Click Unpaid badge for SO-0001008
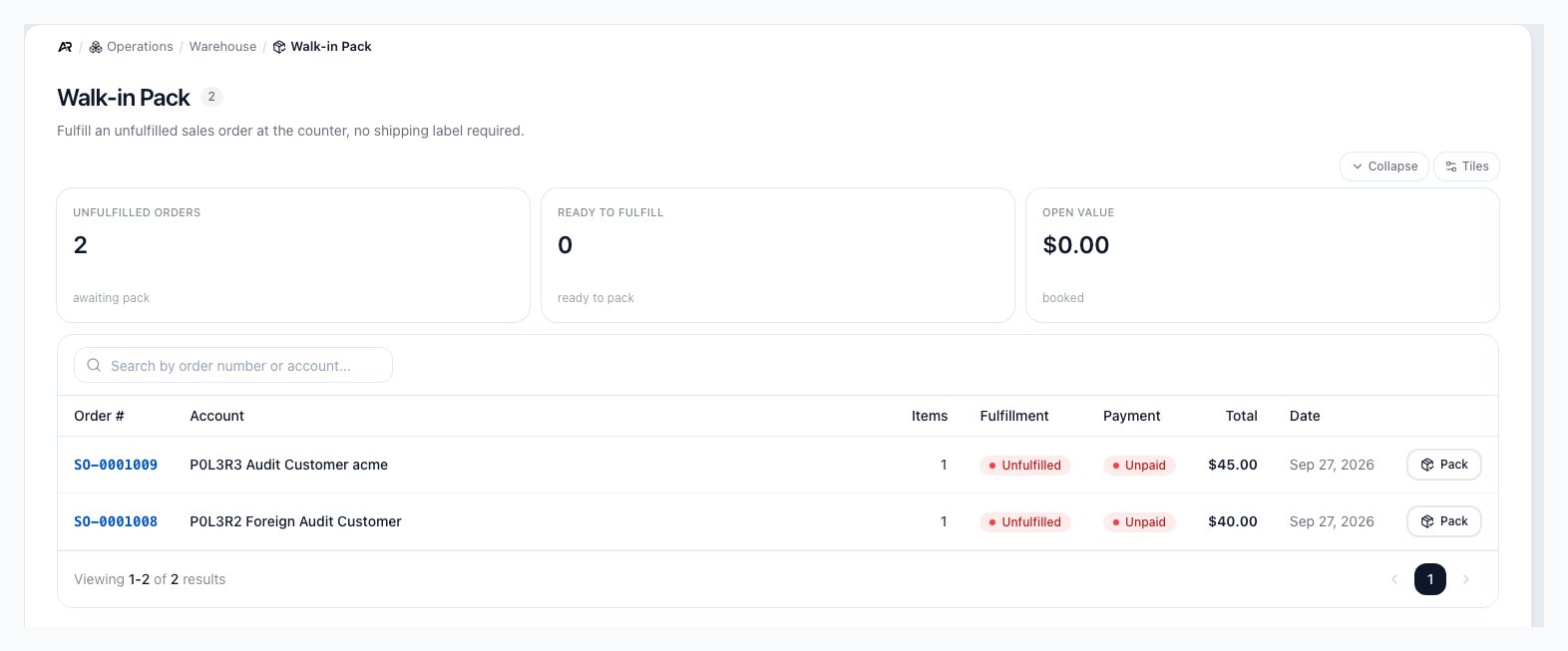This screenshot has width=1568, height=651. pyautogui.click(x=1139, y=522)
